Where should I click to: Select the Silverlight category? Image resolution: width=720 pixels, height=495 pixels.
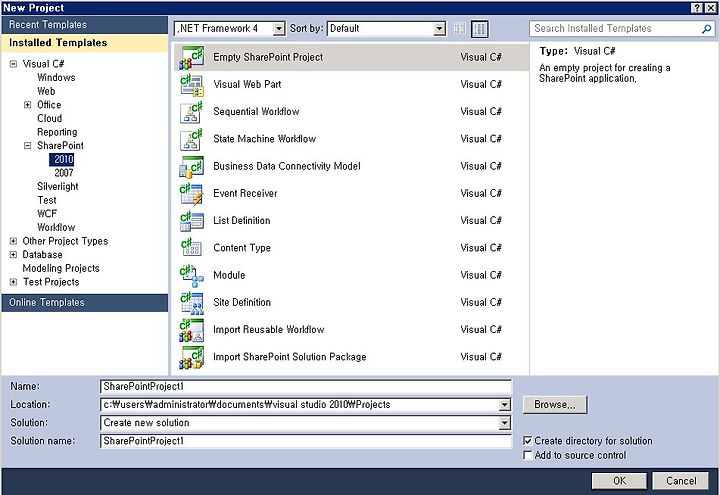click(x=57, y=186)
